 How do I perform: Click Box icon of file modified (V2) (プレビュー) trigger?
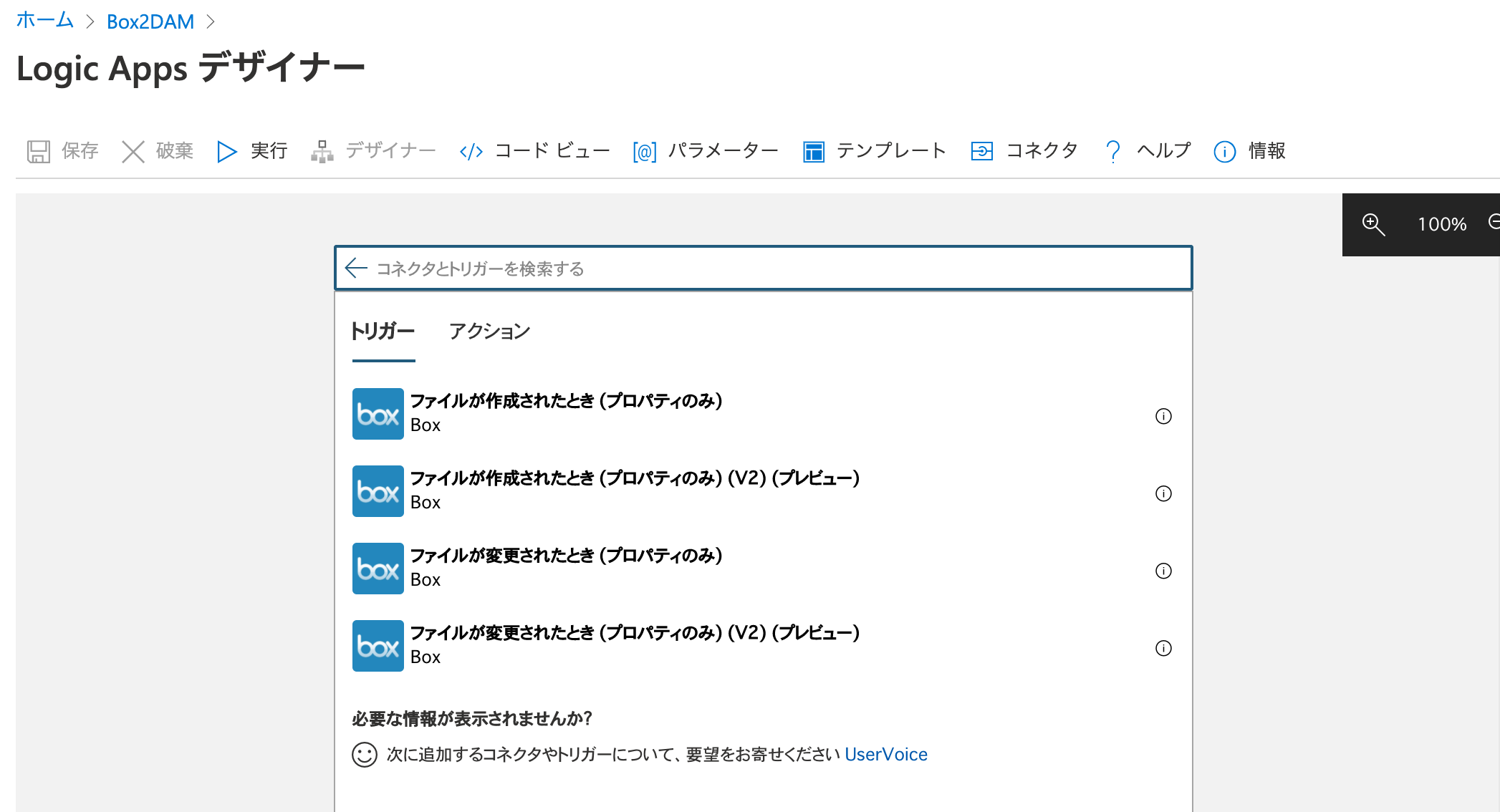pos(378,646)
